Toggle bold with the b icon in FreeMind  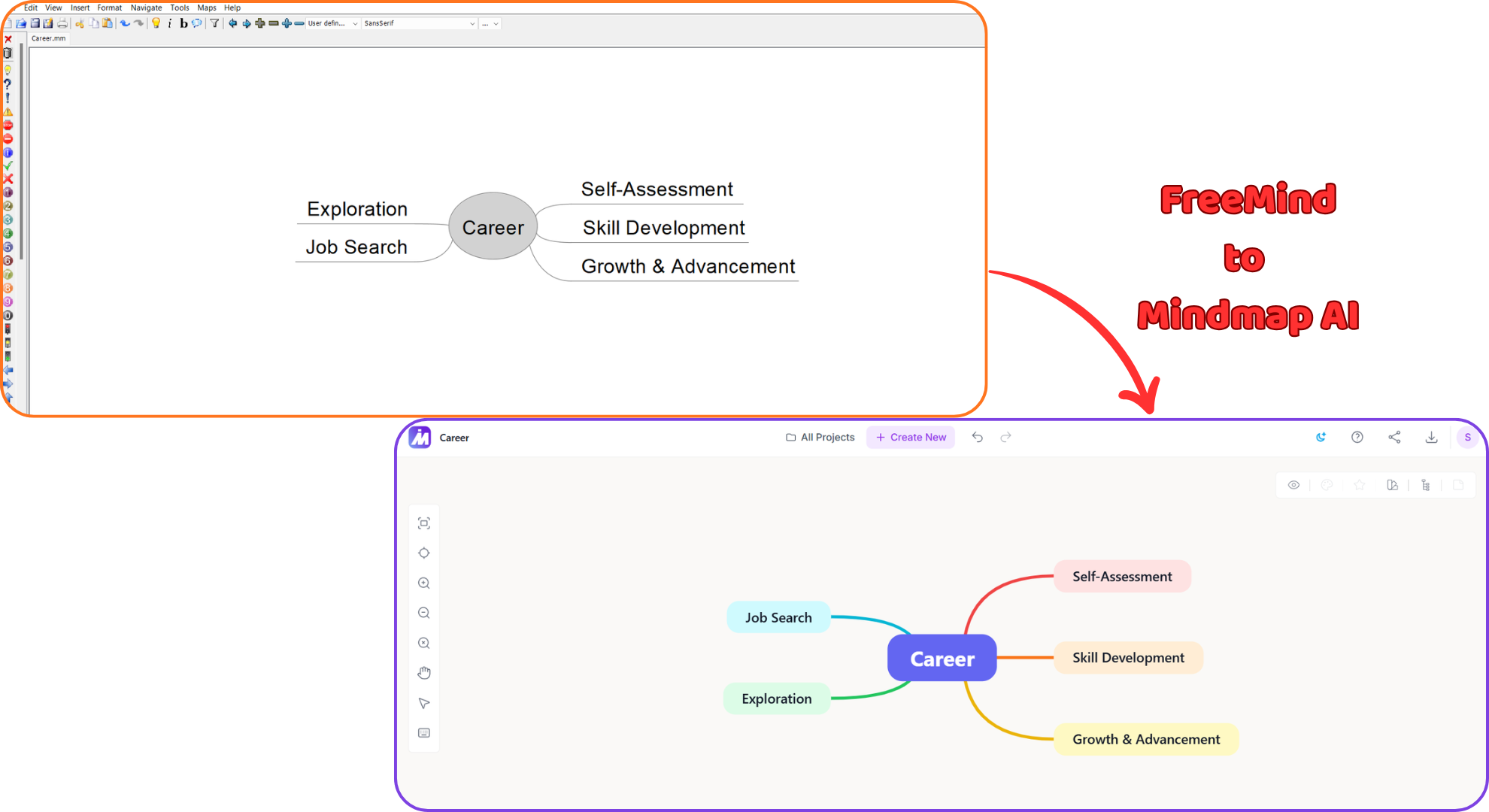click(183, 23)
